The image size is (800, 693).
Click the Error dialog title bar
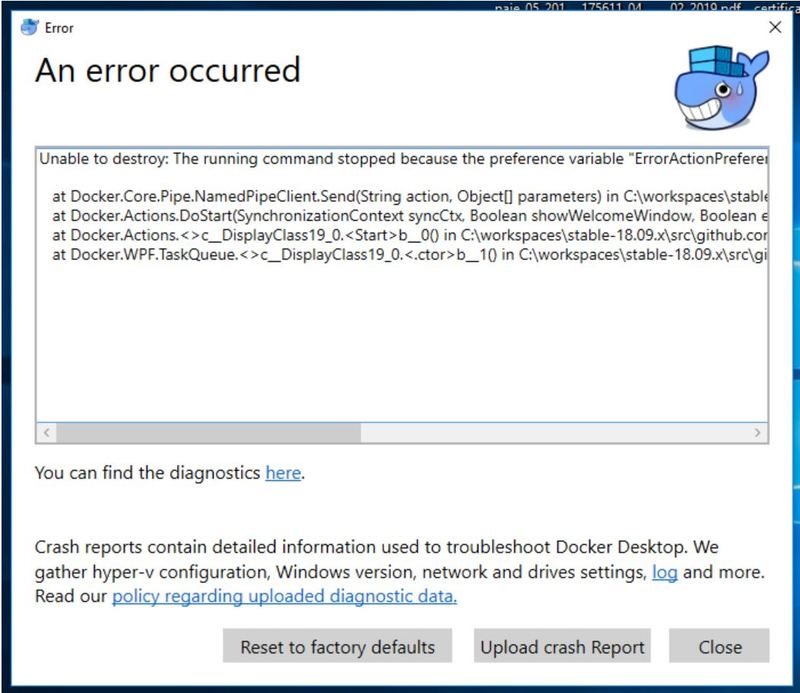(x=400, y=28)
